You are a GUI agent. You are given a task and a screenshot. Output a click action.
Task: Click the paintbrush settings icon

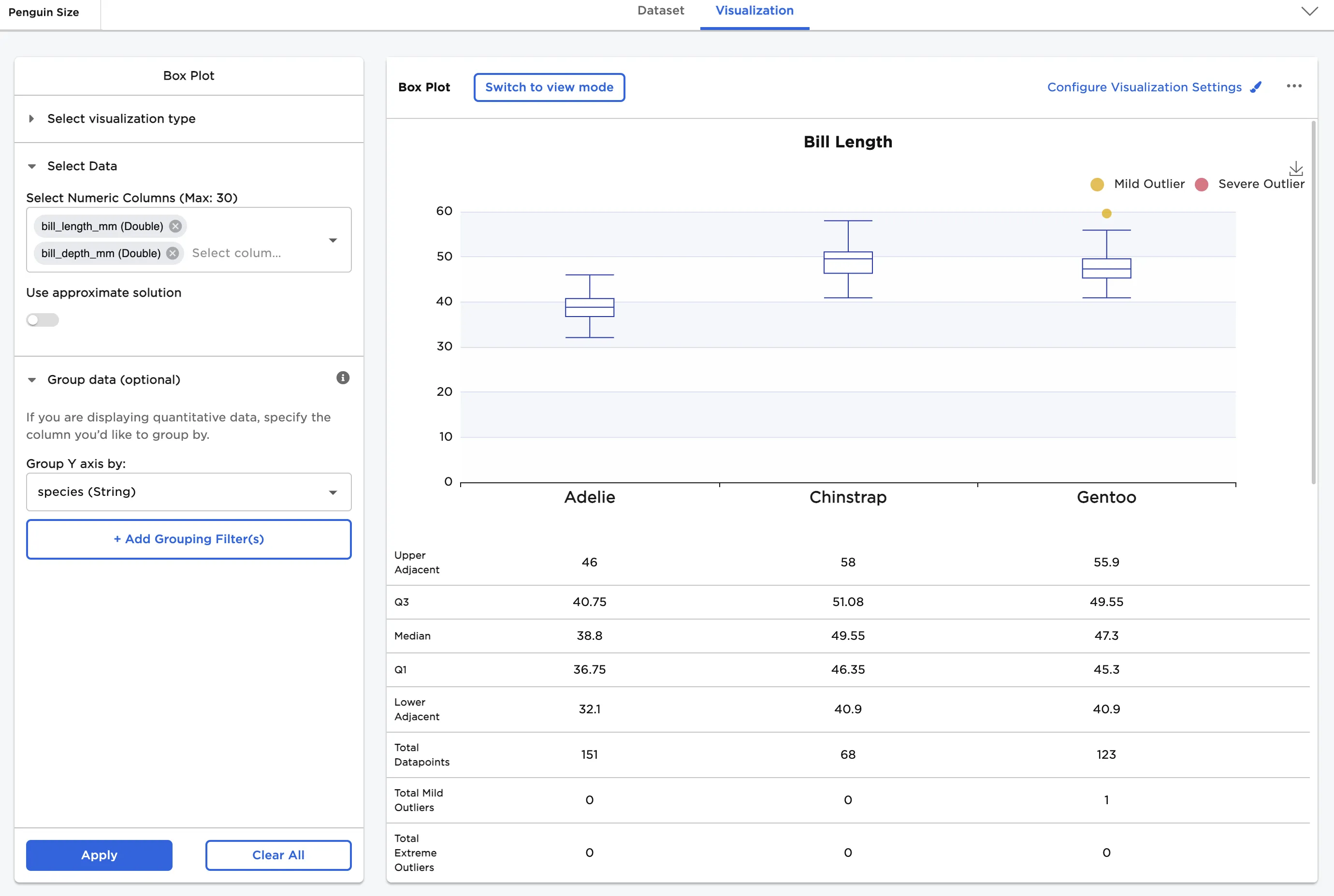[x=1256, y=87]
